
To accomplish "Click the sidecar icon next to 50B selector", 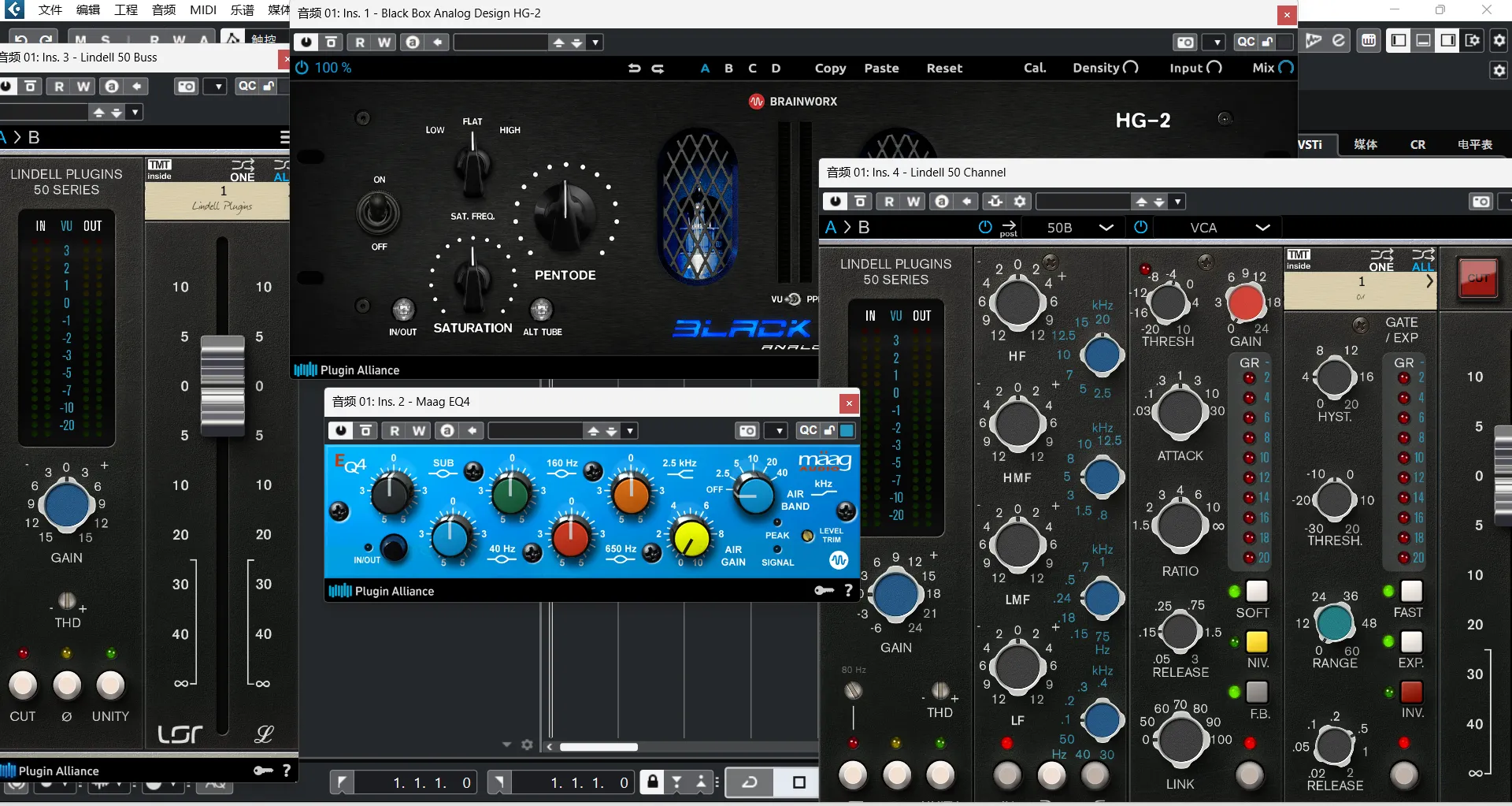I will [x=1009, y=228].
